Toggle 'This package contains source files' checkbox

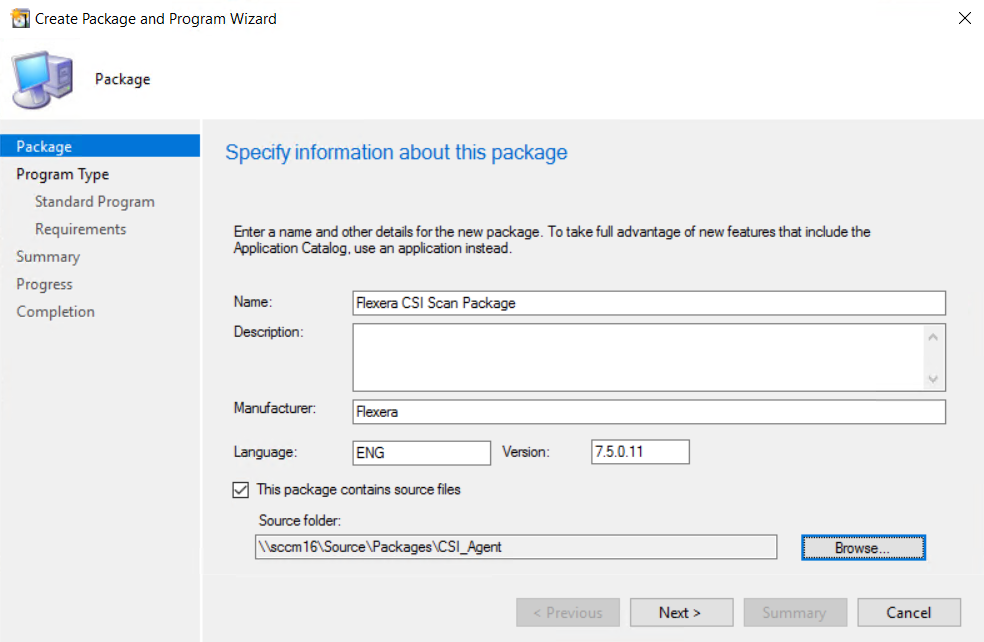pos(240,490)
